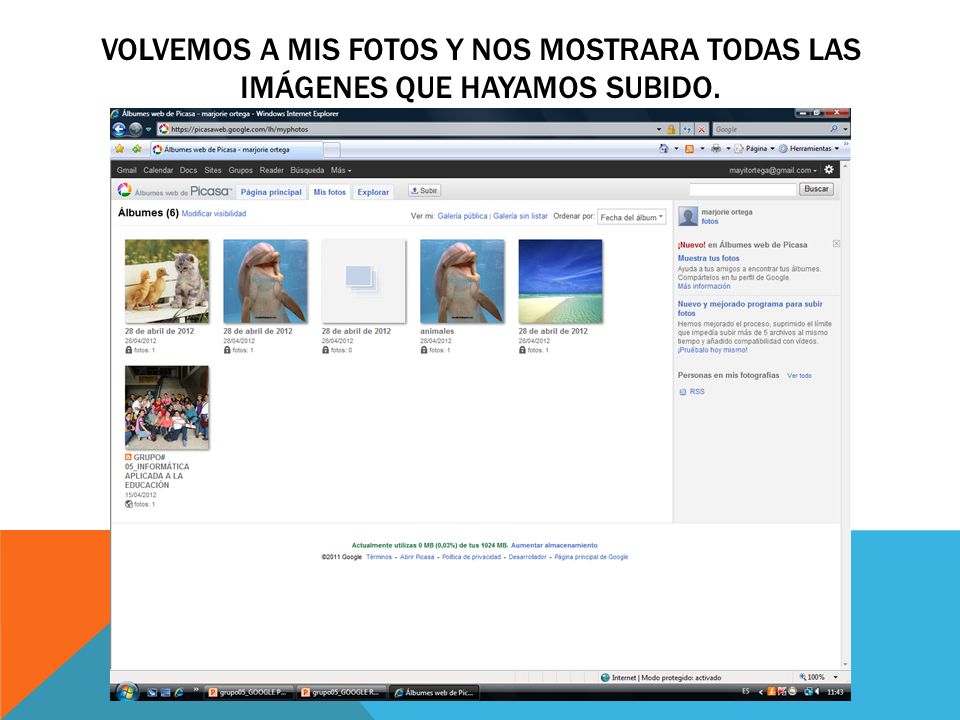Go to Docs in the Google bar

tap(189, 170)
